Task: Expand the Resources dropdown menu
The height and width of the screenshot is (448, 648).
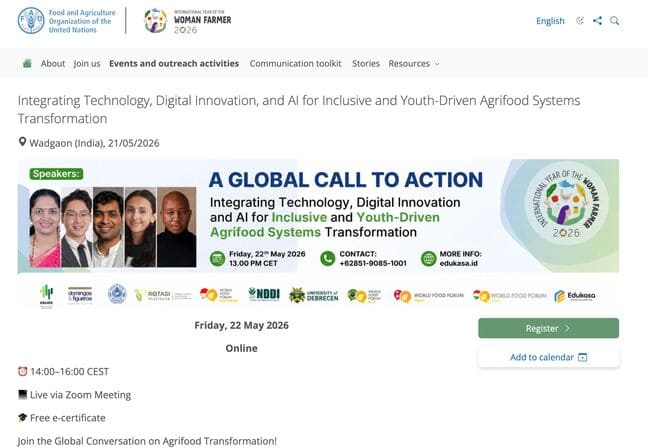Action: pyautogui.click(x=414, y=64)
